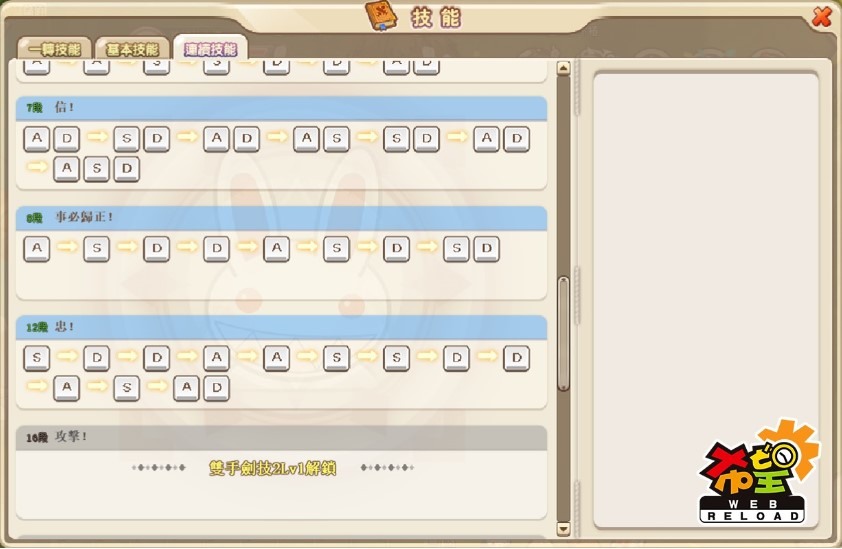Switch to the 一轉技能 tab

click(x=55, y=49)
